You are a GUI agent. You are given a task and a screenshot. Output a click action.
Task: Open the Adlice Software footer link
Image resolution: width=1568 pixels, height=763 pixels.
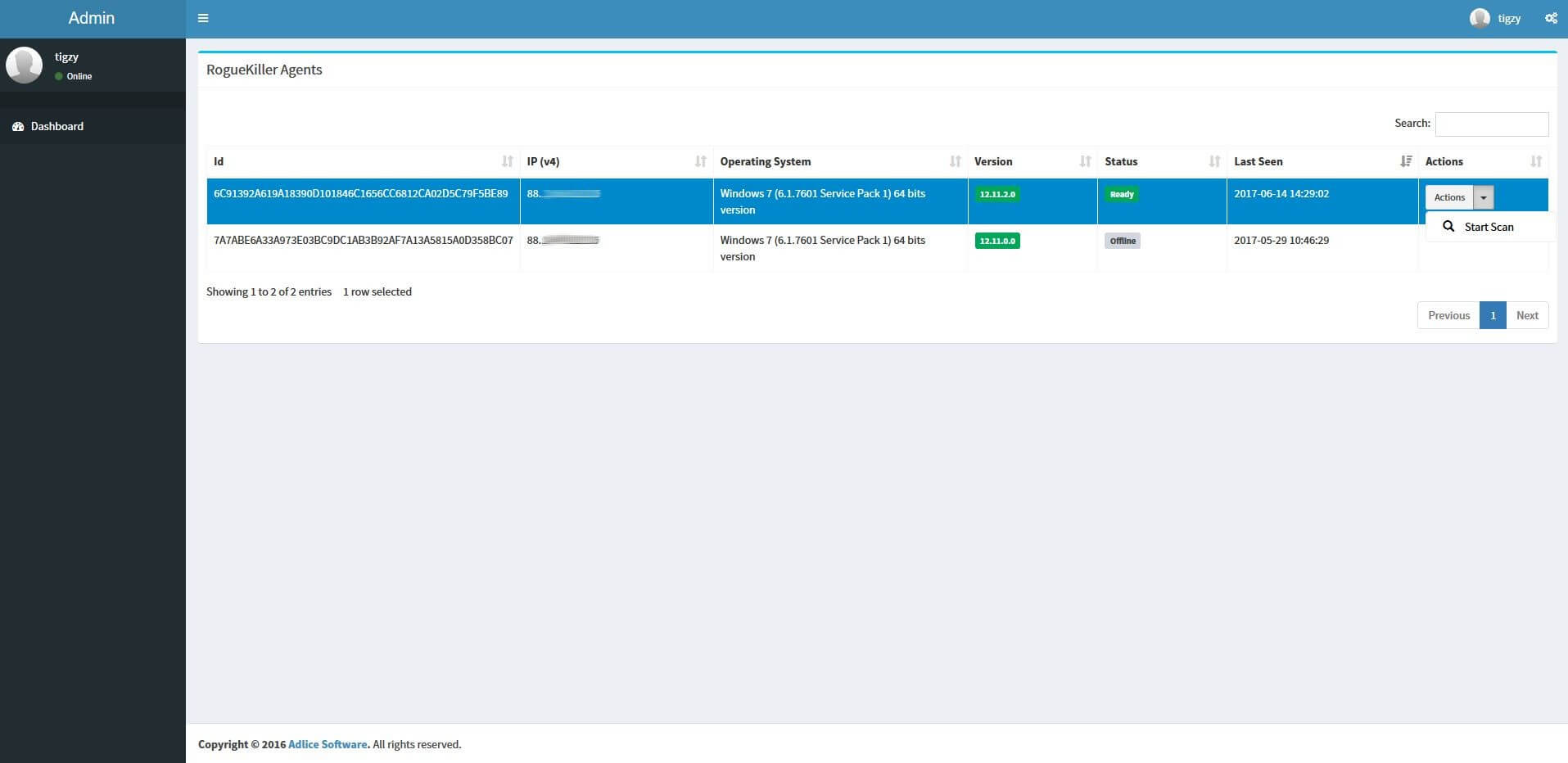point(327,744)
